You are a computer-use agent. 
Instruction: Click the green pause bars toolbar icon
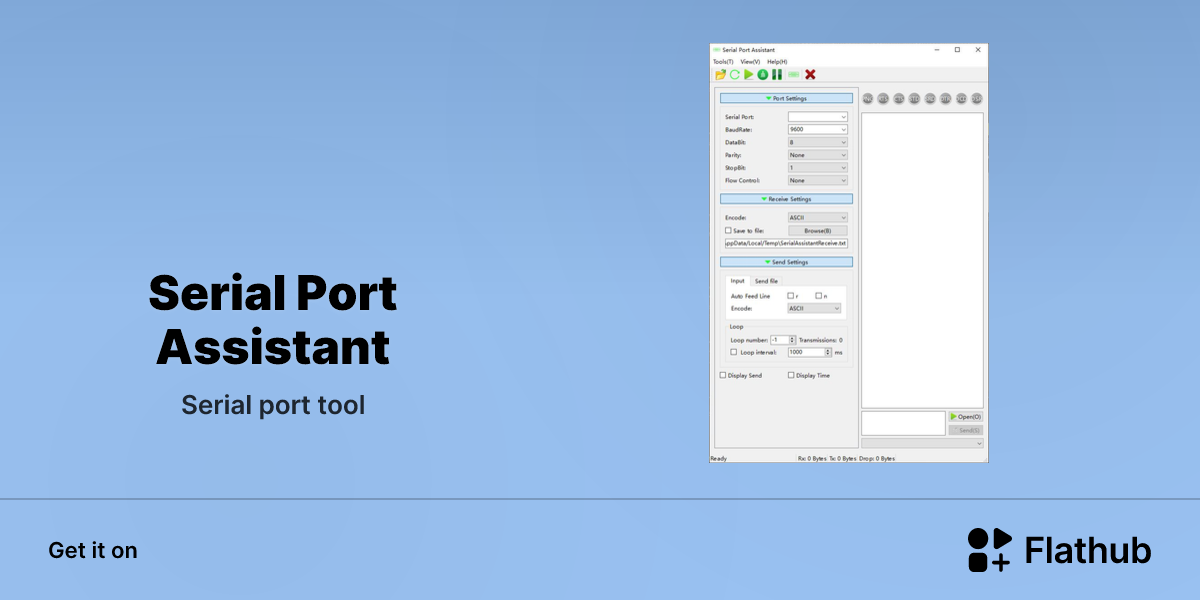pyautogui.click(x=777, y=74)
